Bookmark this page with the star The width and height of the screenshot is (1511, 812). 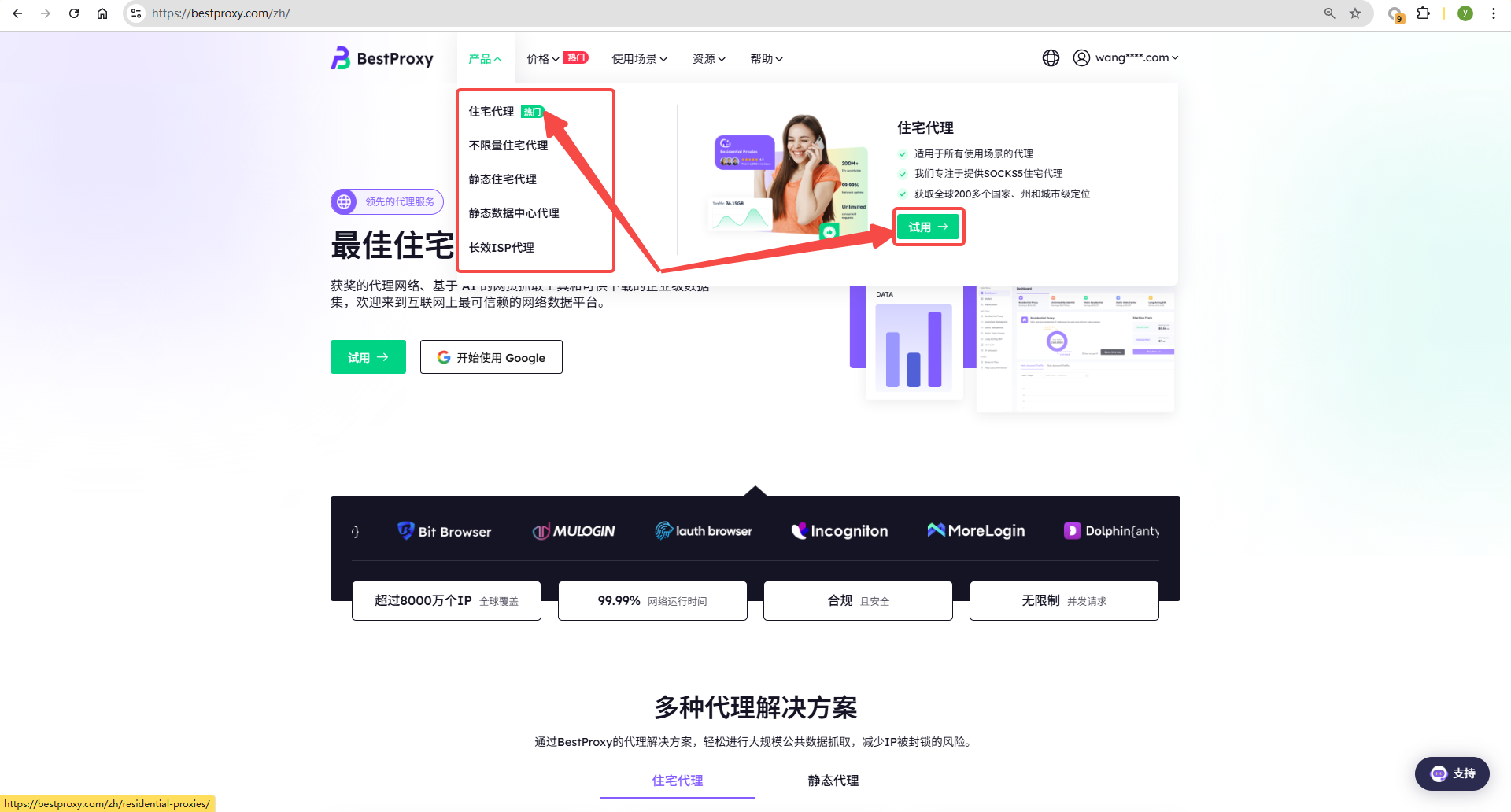click(x=1355, y=13)
